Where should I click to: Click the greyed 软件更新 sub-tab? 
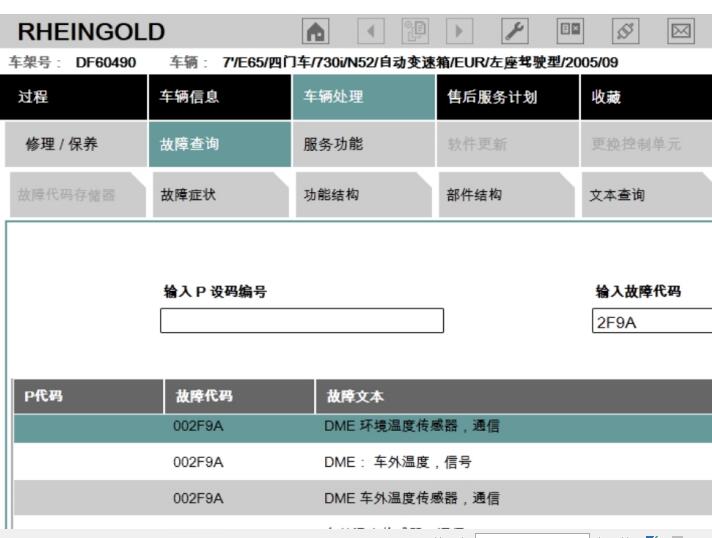pos(508,144)
